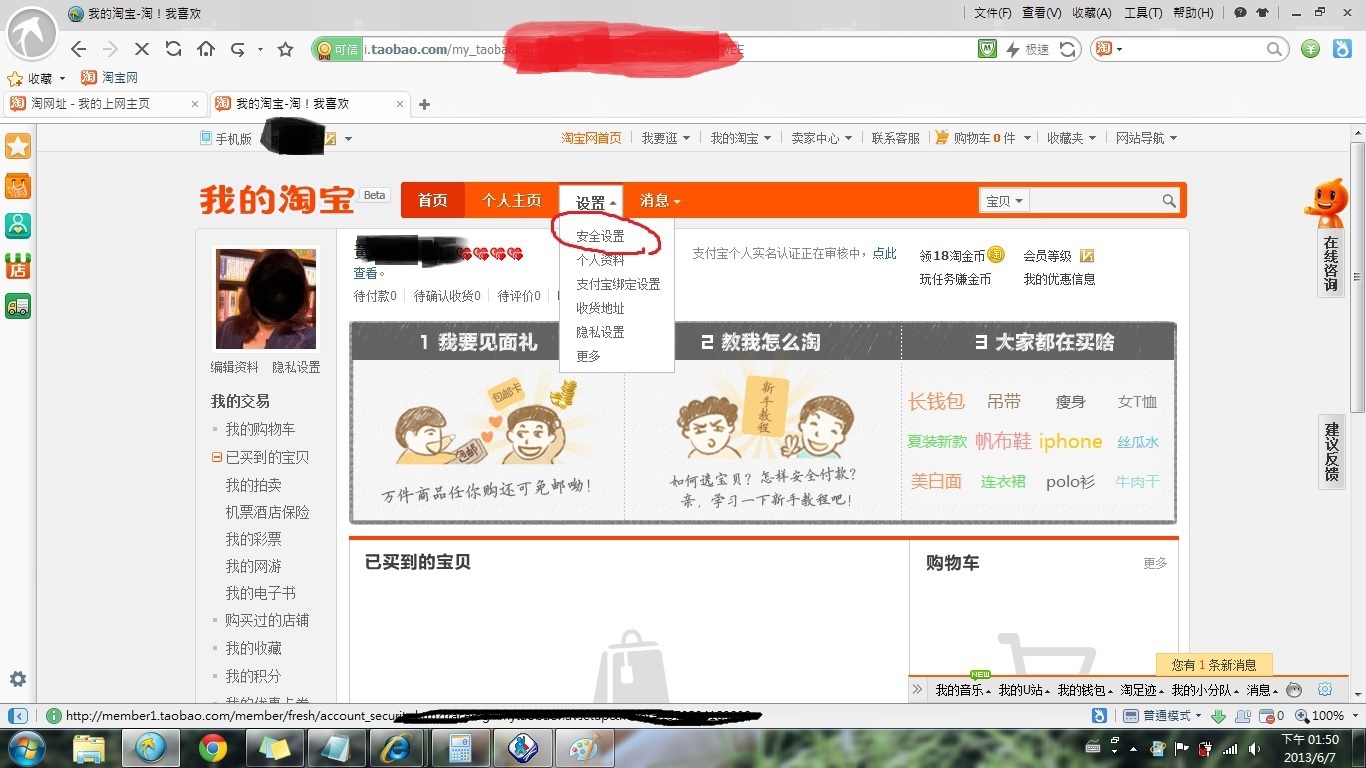Collapse the sidebar with the status bar arrow
This screenshot has width=1366, height=768.
tap(18, 716)
